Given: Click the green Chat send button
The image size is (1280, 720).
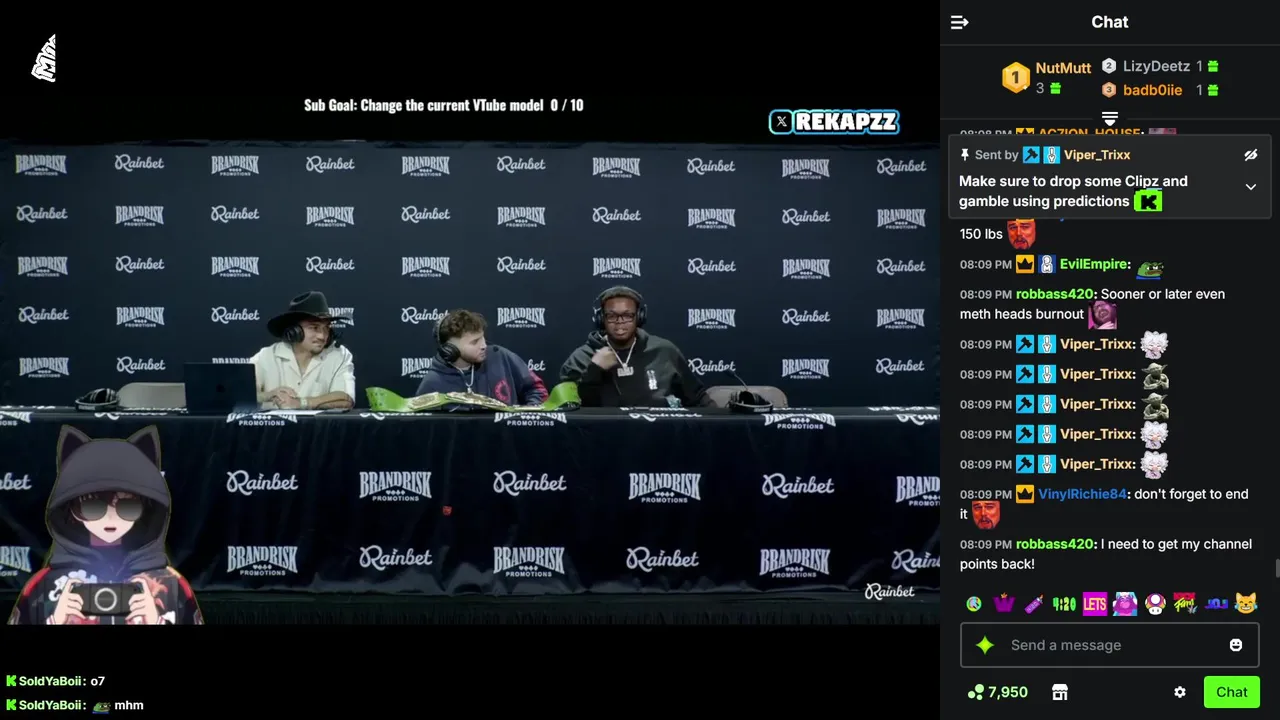Looking at the screenshot, I should tap(1231, 692).
